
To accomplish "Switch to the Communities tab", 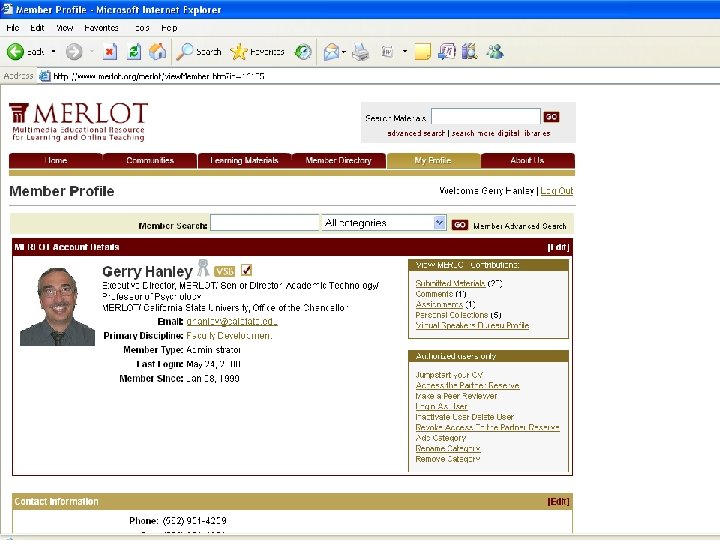I will (150, 161).
